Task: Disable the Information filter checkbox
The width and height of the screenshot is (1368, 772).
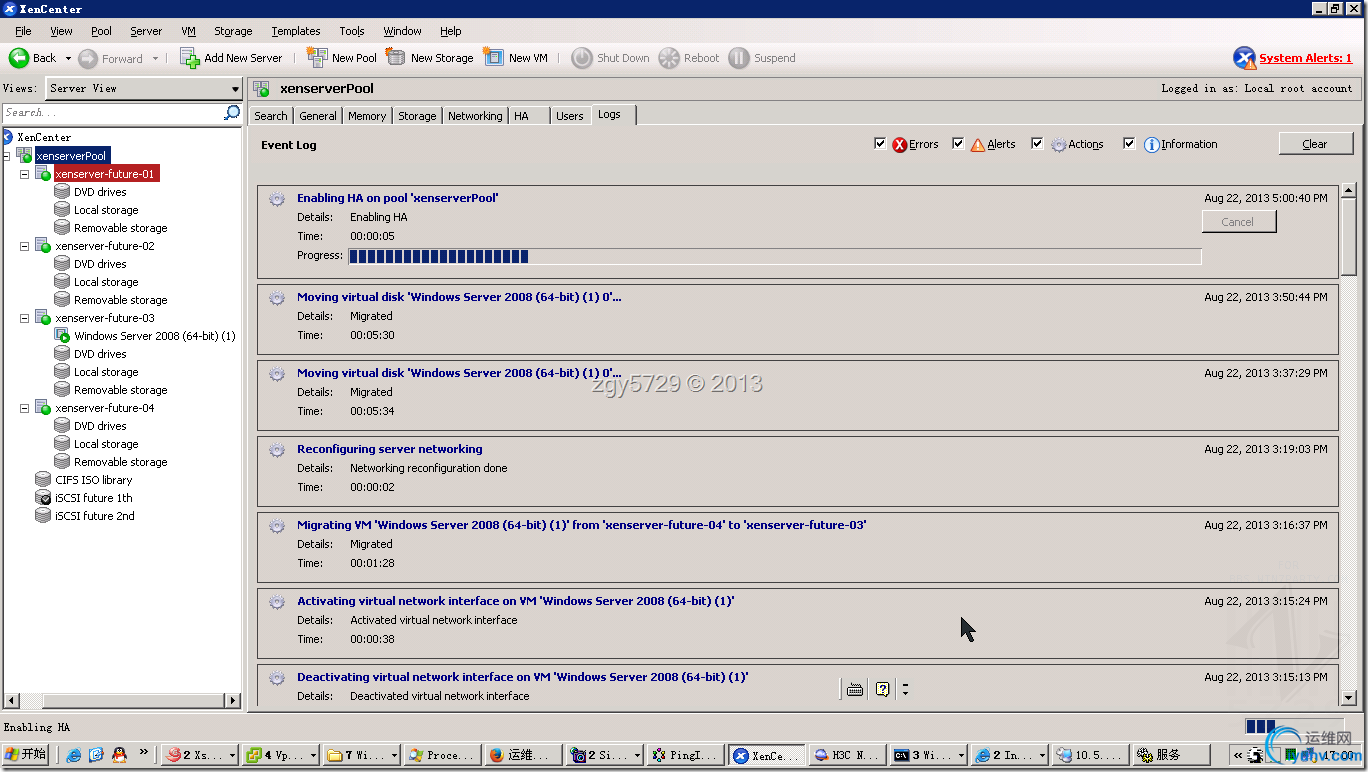Action: (x=1129, y=144)
